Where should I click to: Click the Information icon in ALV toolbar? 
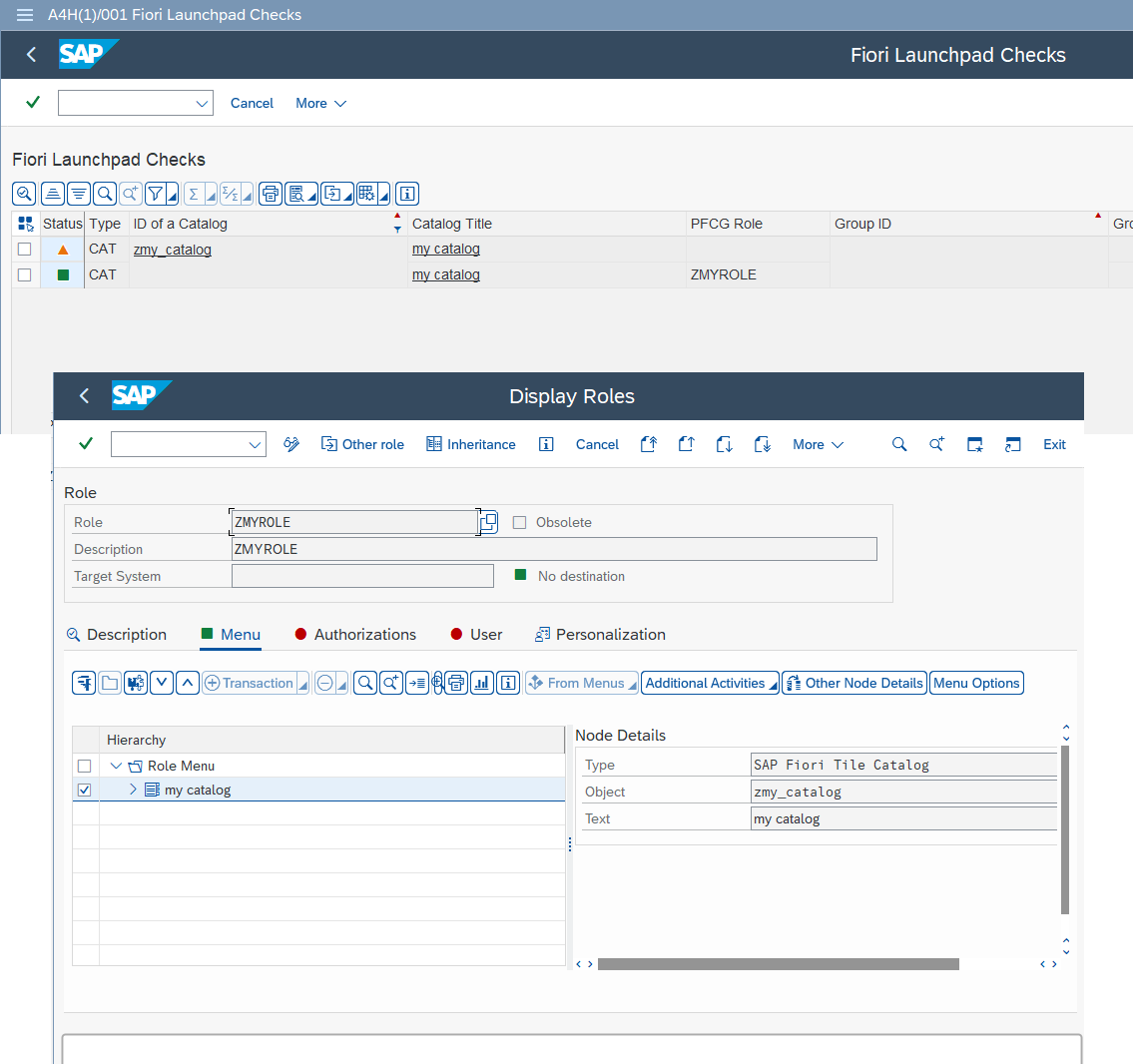(x=407, y=194)
